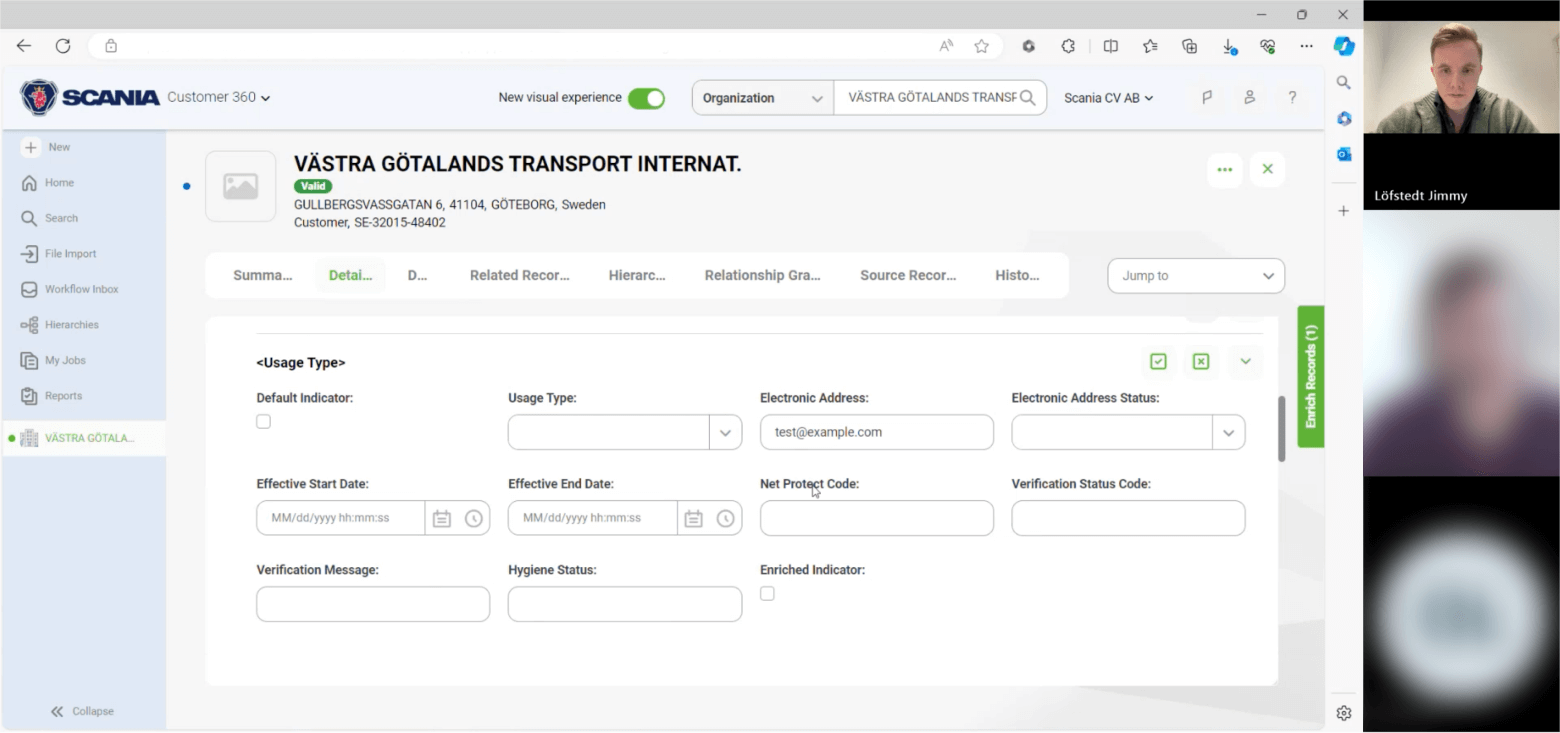Select the Details tab

pyautogui.click(x=351, y=275)
